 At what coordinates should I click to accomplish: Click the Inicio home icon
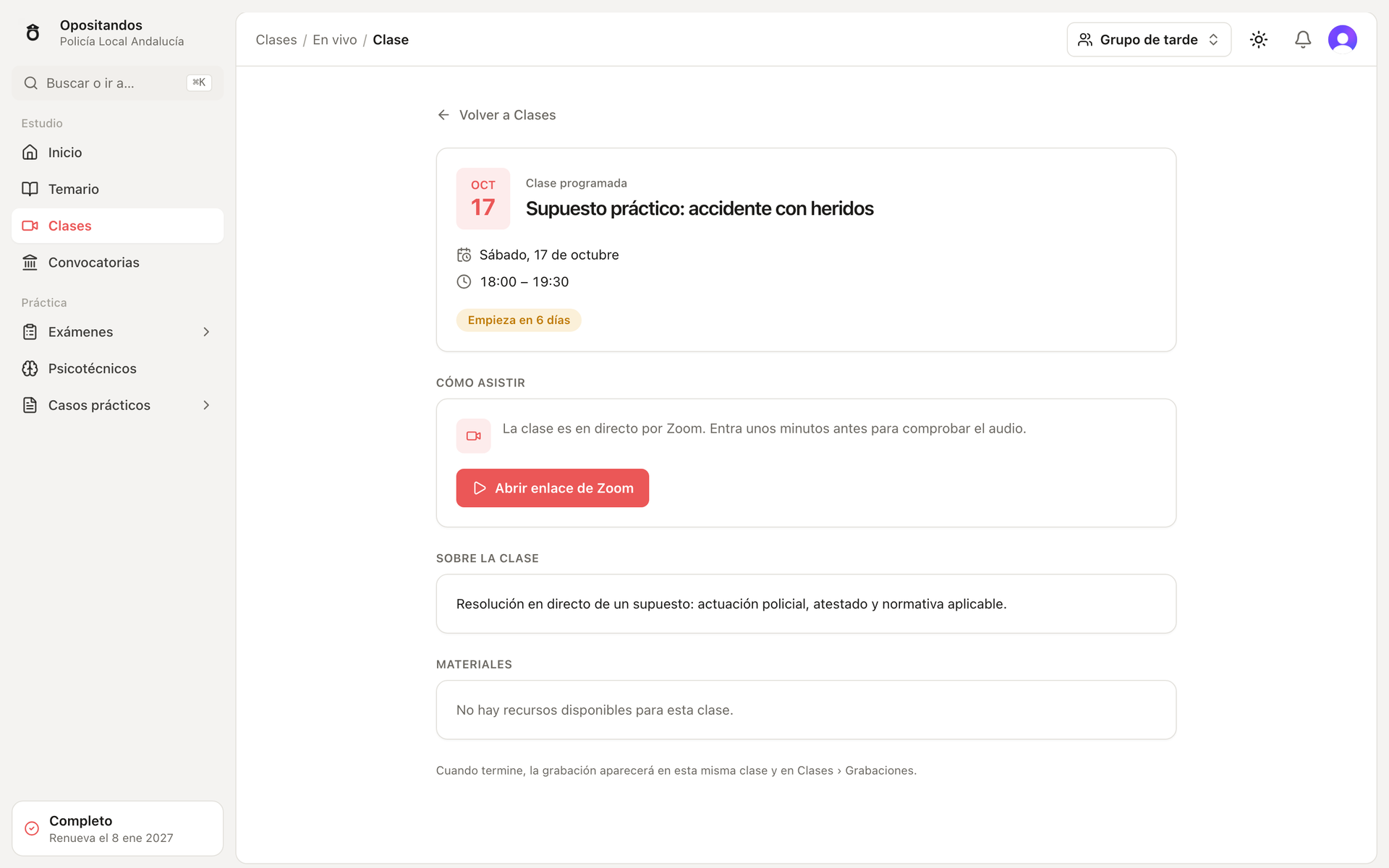[30, 152]
